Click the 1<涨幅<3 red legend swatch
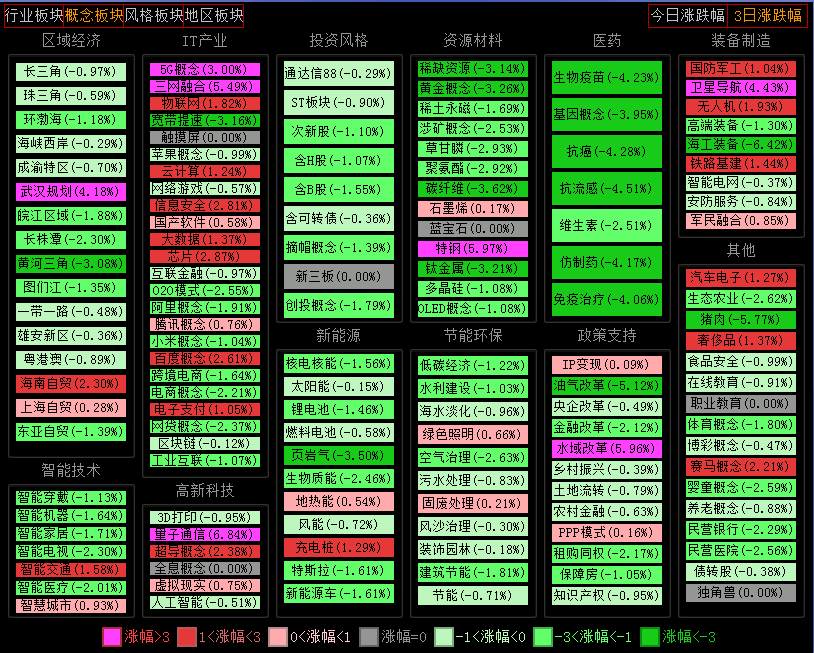The width and height of the screenshot is (814, 653). [187, 637]
